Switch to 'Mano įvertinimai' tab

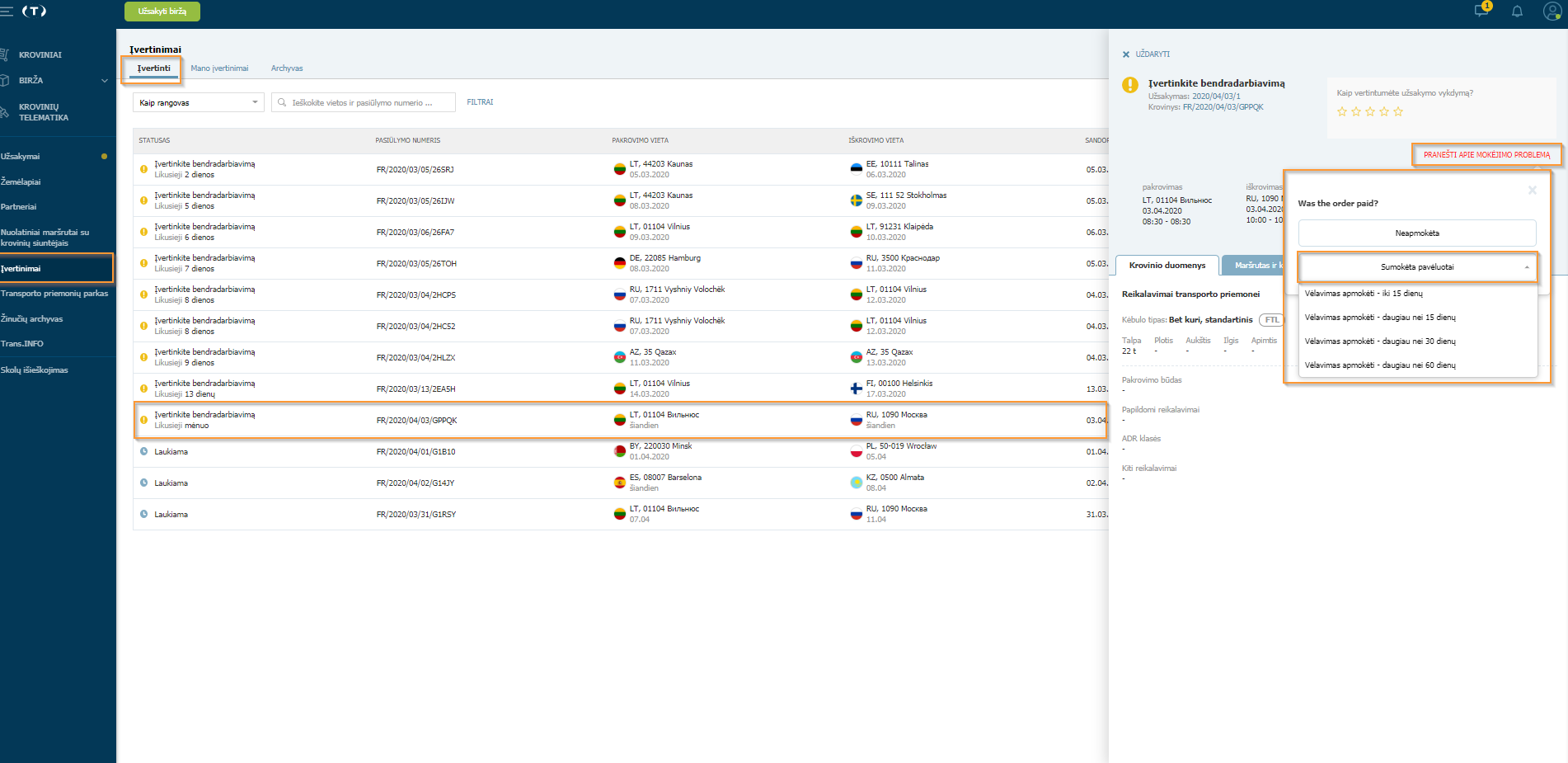pos(219,68)
